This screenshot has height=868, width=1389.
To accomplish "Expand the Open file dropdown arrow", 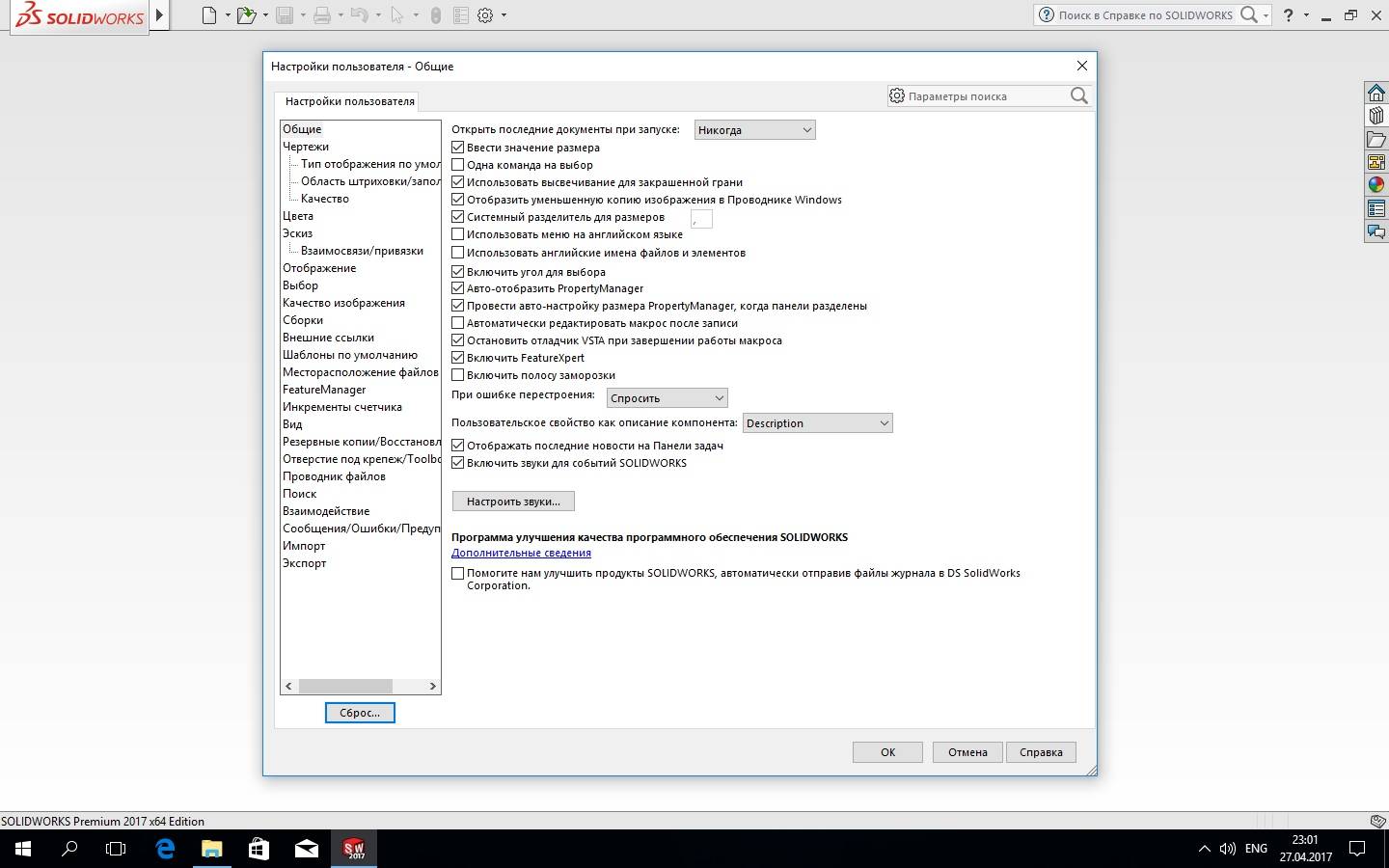I will (265, 15).
